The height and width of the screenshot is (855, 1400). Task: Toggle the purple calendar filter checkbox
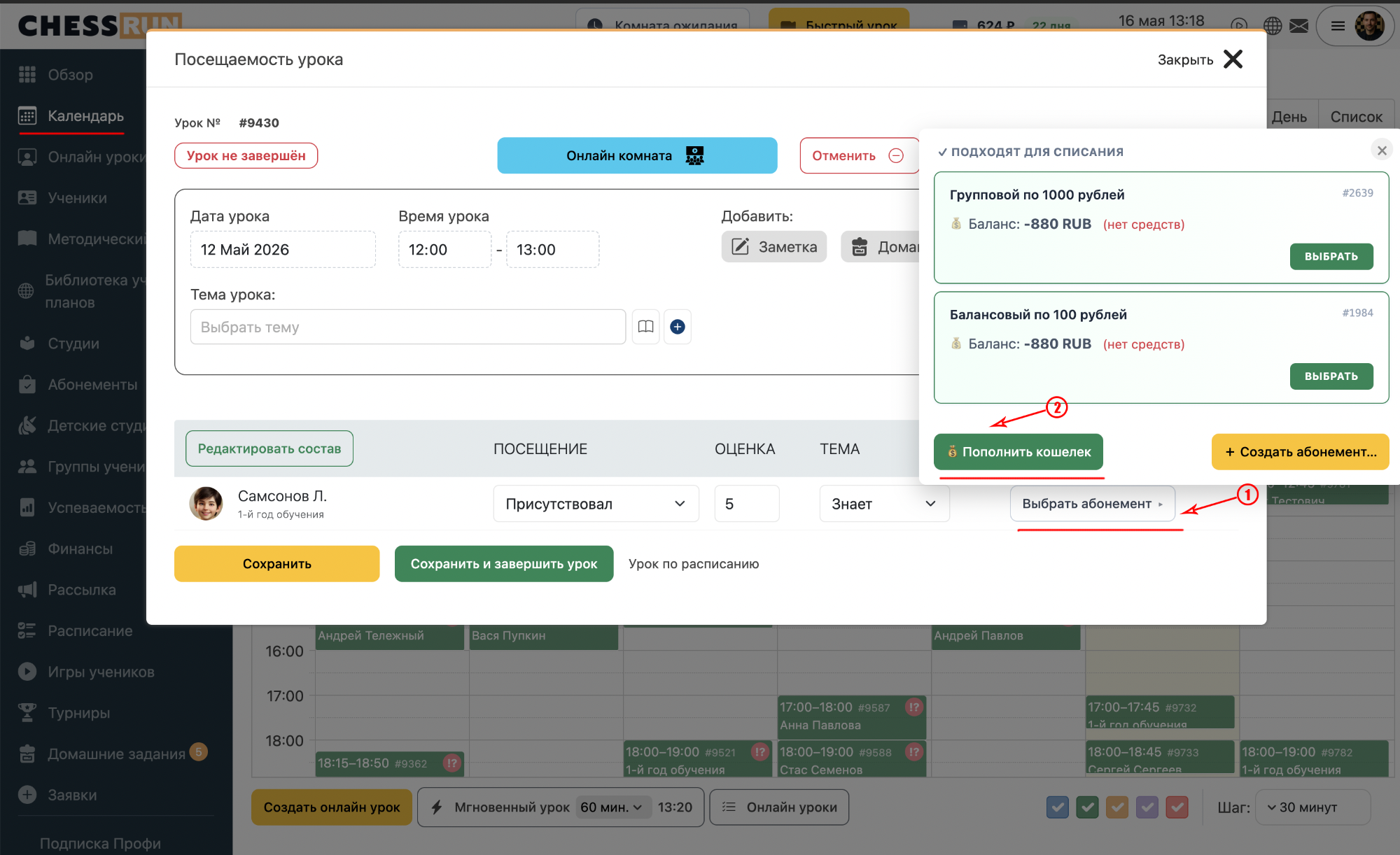tap(1147, 807)
